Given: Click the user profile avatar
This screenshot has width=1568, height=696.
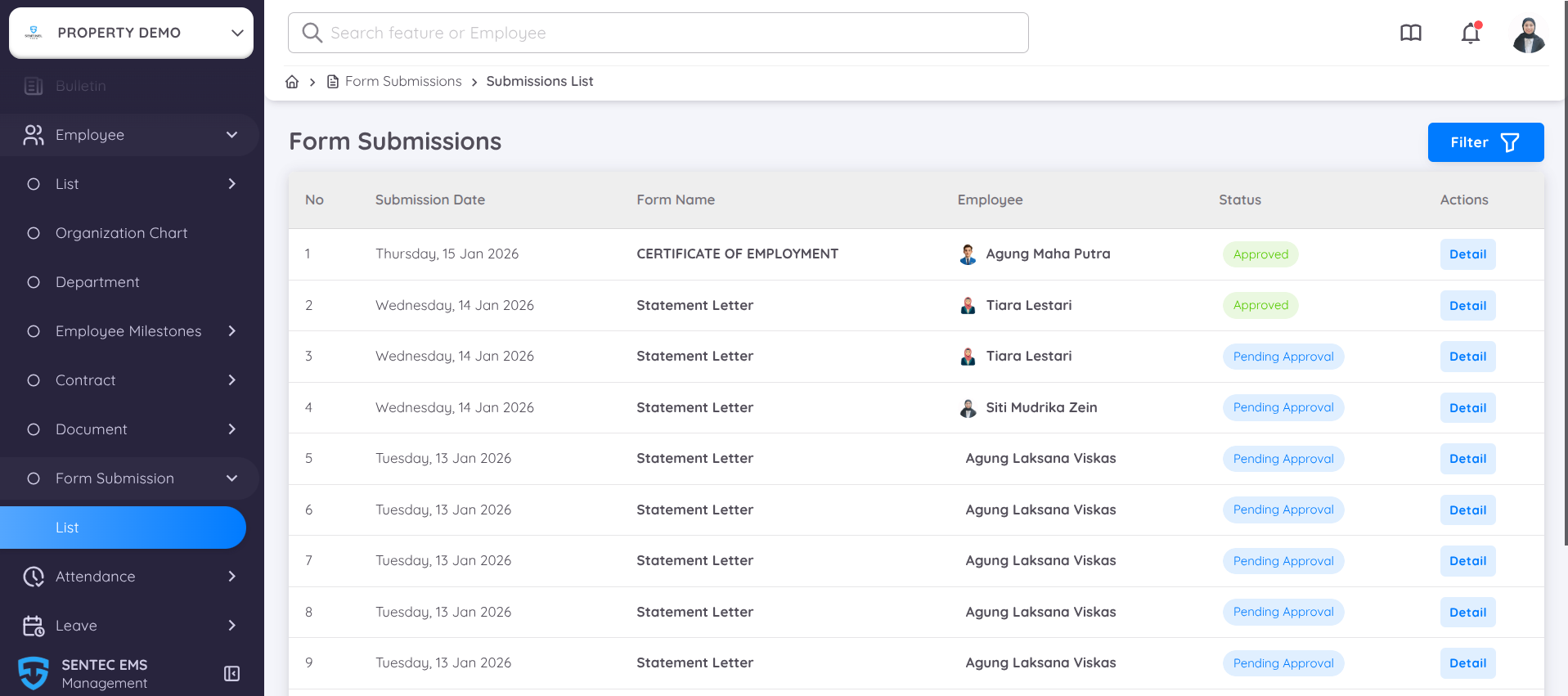Looking at the screenshot, I should pyautogui.click(x=1528, y=35).
